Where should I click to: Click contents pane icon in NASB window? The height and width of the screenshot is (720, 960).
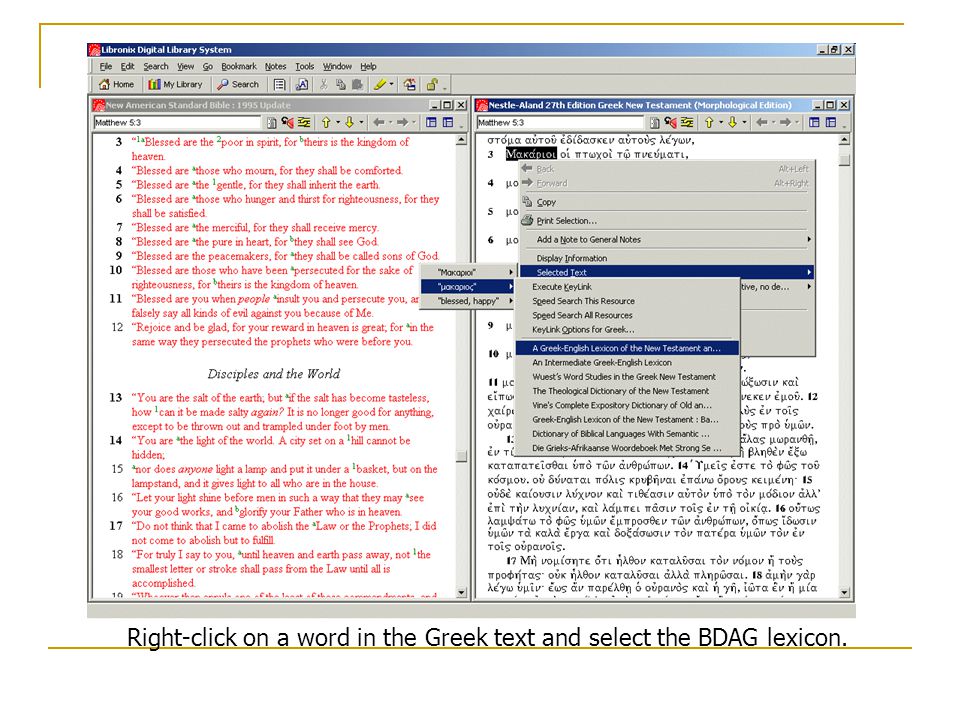(x=271, y=122)
